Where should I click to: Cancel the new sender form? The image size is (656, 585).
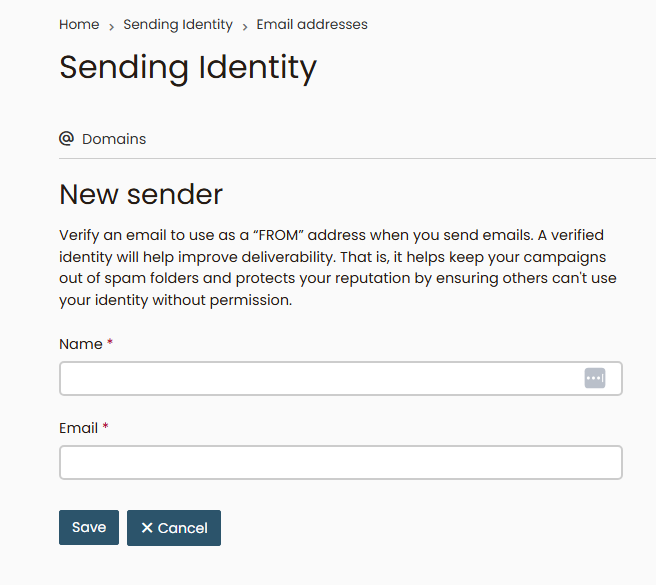pos(174,528)
